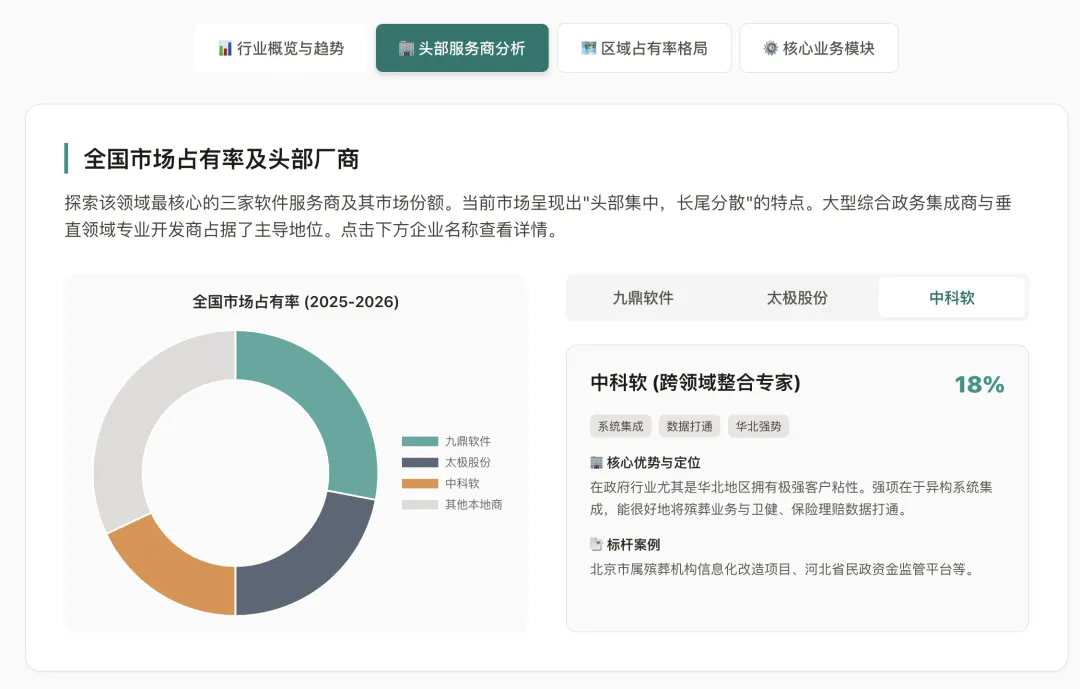Click the 核心优势与定位 subheading
The width and height of the screenshot is (1080, 689).
pyautogui.click(x=653, y=462)
